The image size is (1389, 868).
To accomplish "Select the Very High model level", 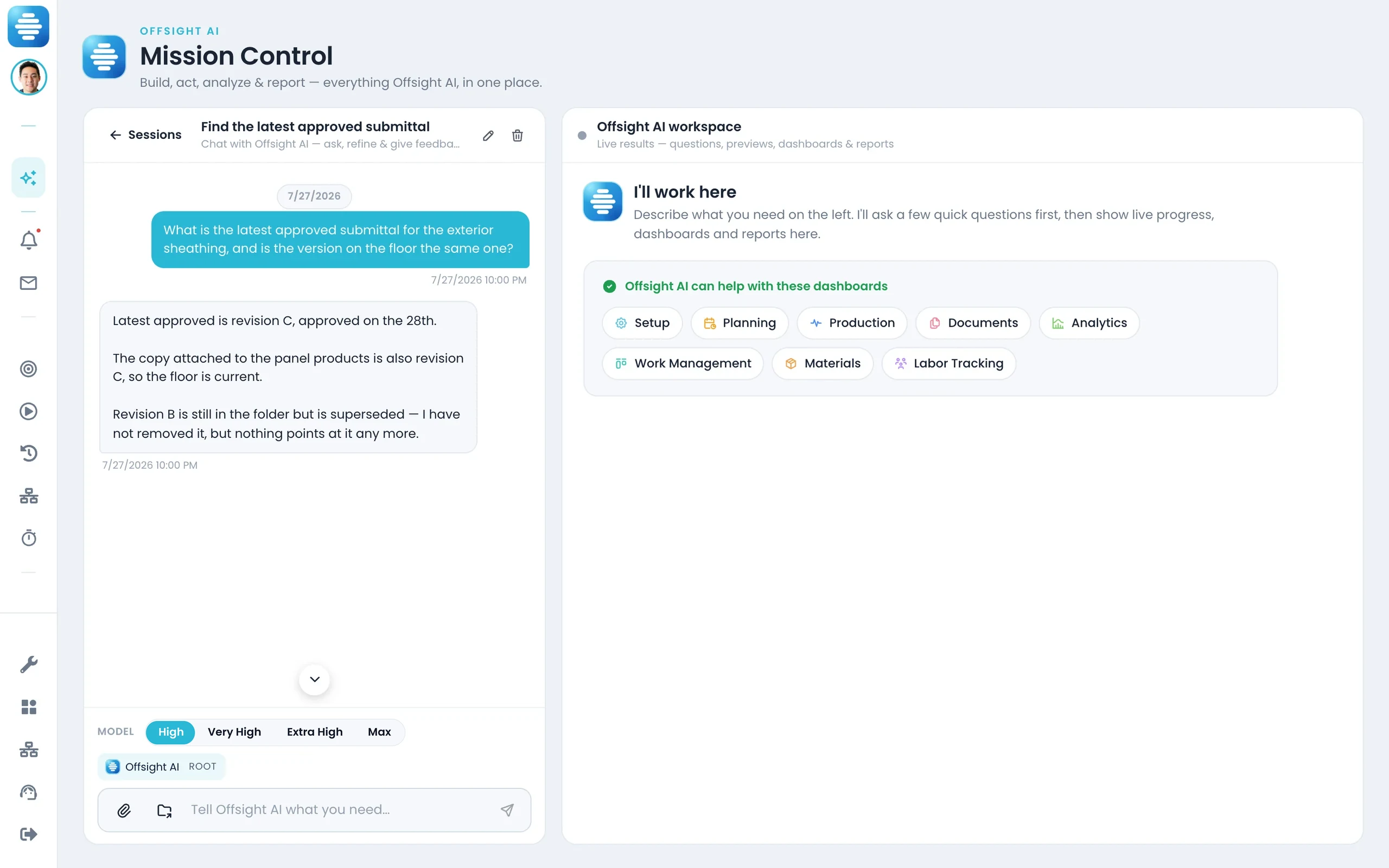I will pos(234,732).
